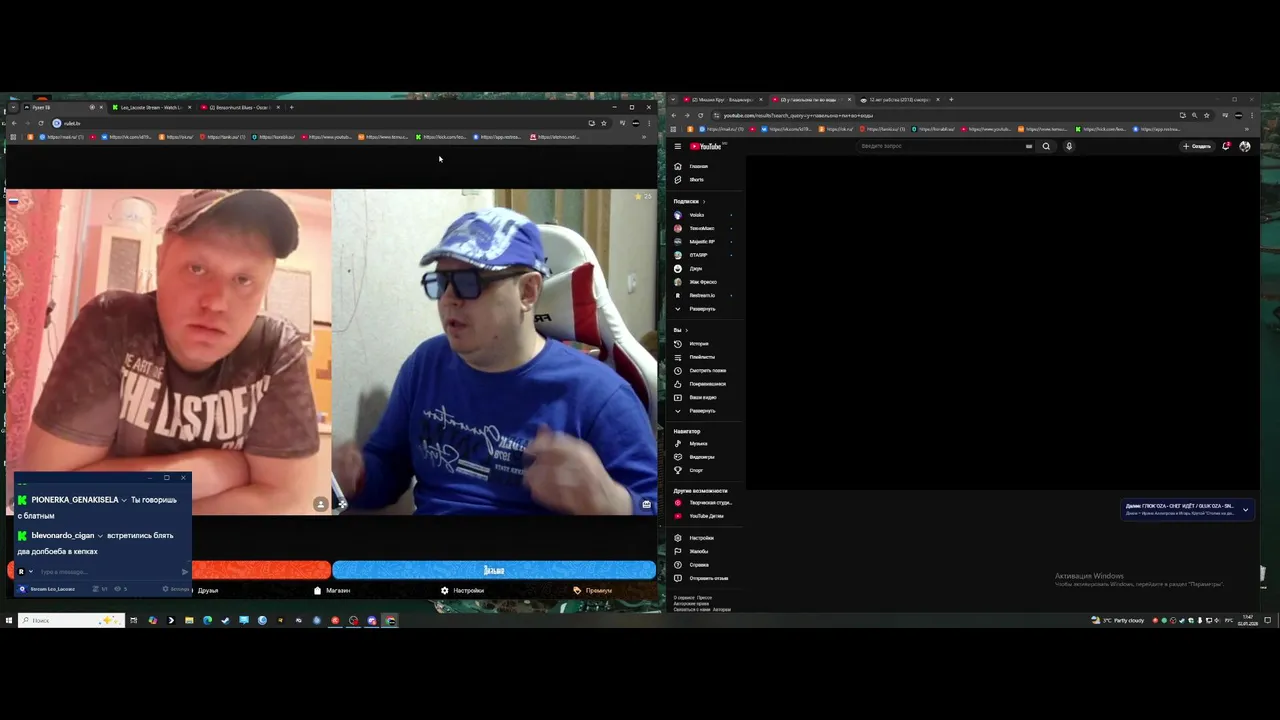Open Ваши видео in sidebar
This screenshot has height=720, width=1280.
[x=703, y=398]
